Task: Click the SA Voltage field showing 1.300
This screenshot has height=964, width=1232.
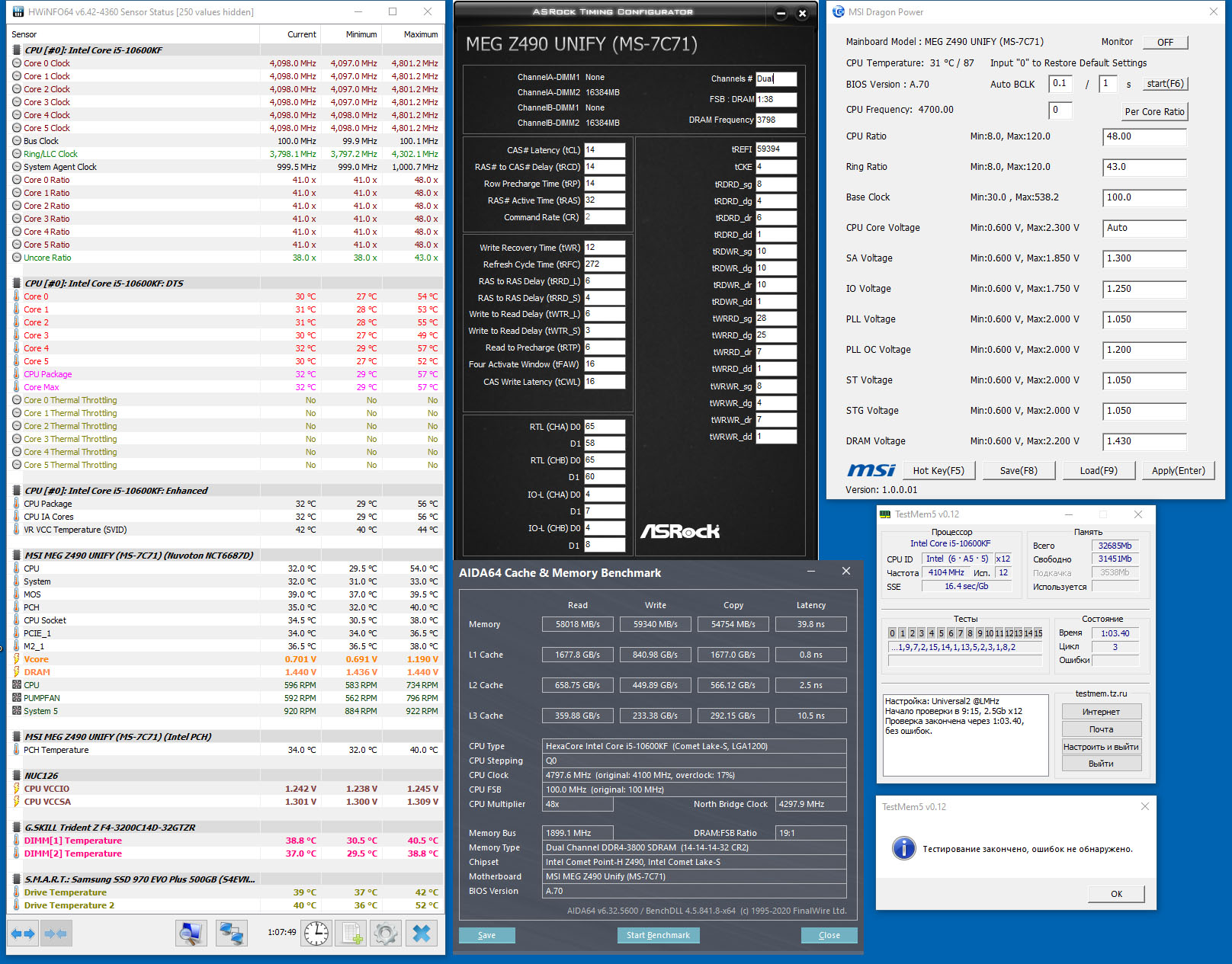Action: [x=1144, y=259]
